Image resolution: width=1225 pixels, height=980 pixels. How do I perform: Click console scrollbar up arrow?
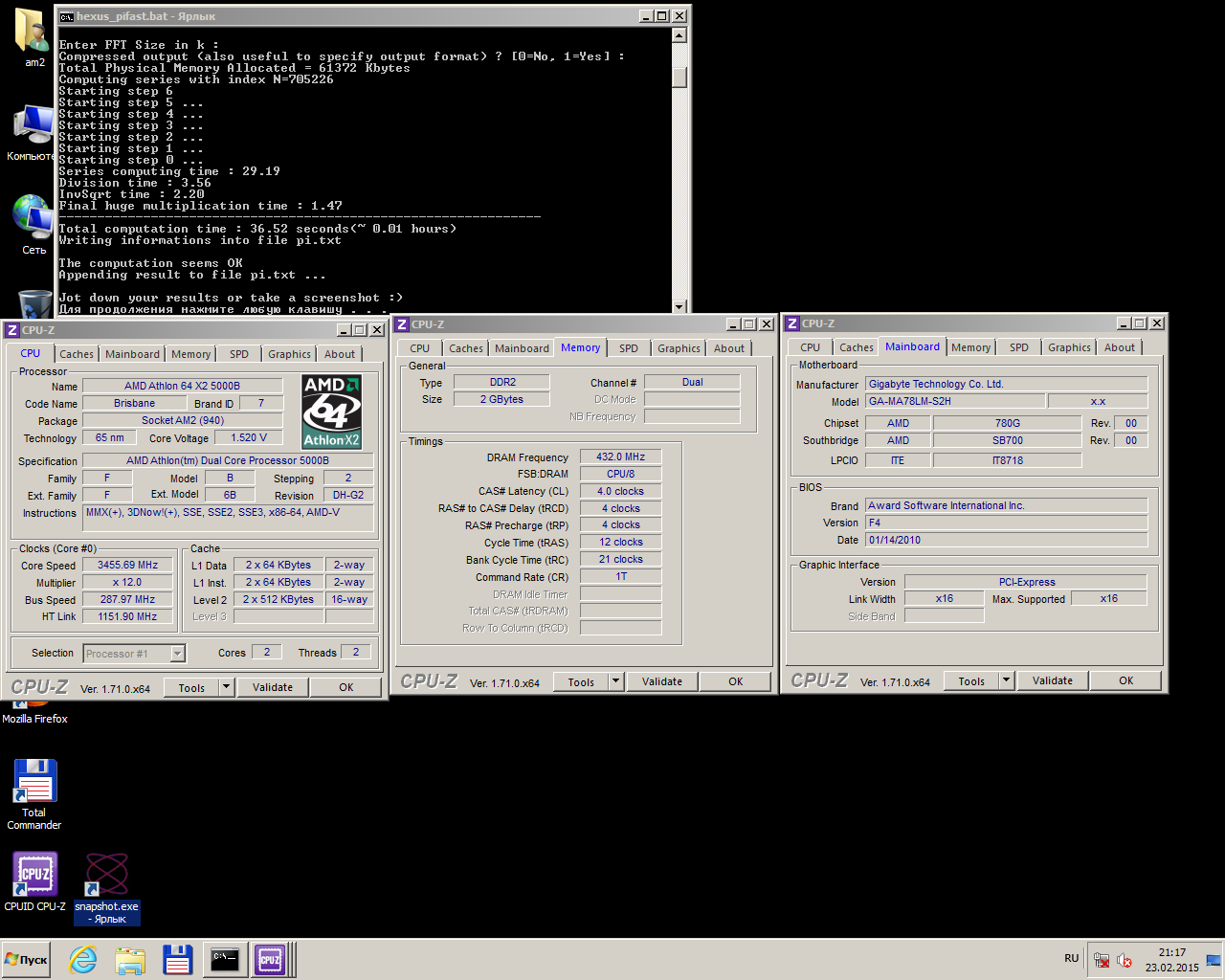click(x=679, y=35)
